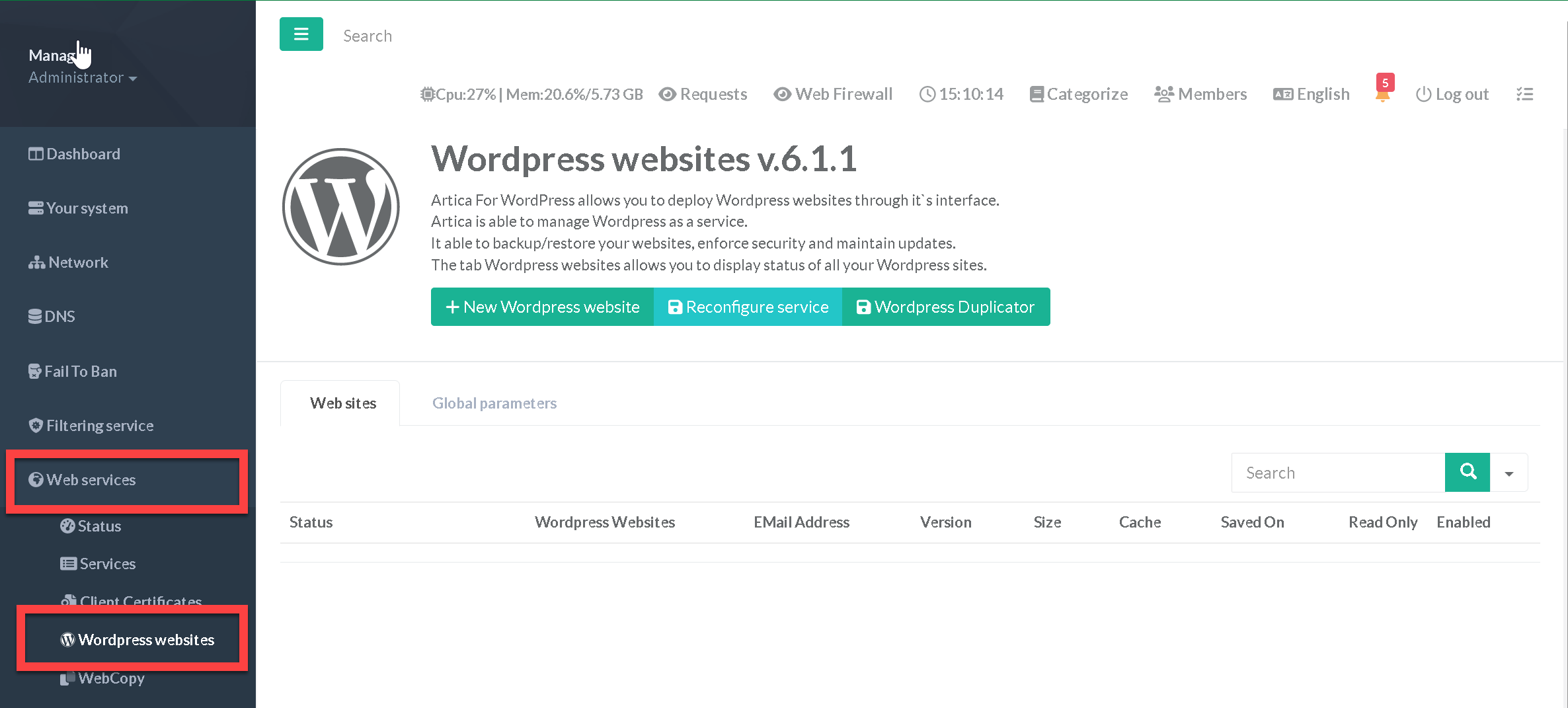Open the notifications bell icon
Image resolution: width=1568 pixels, height=708 pixels.
coord(1382,94)
